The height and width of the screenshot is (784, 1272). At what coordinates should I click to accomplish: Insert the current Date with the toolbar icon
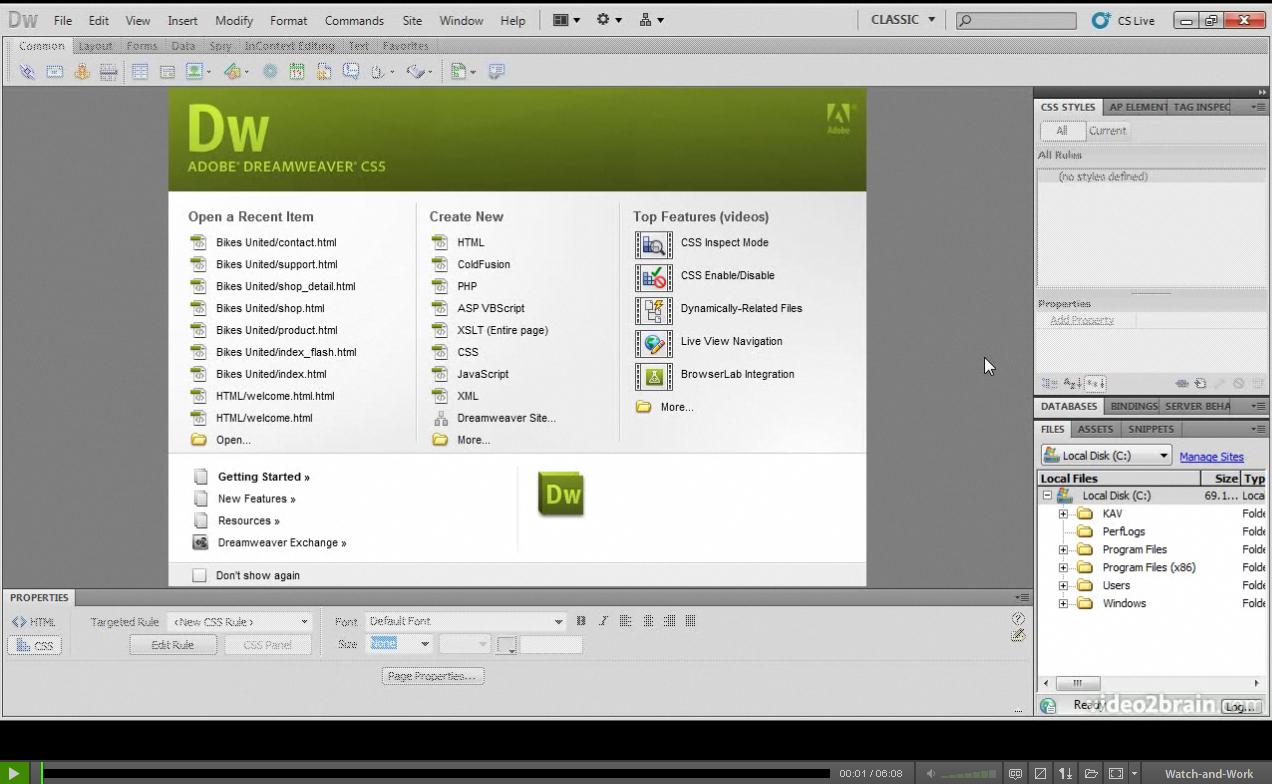click(x=296, y=71)
